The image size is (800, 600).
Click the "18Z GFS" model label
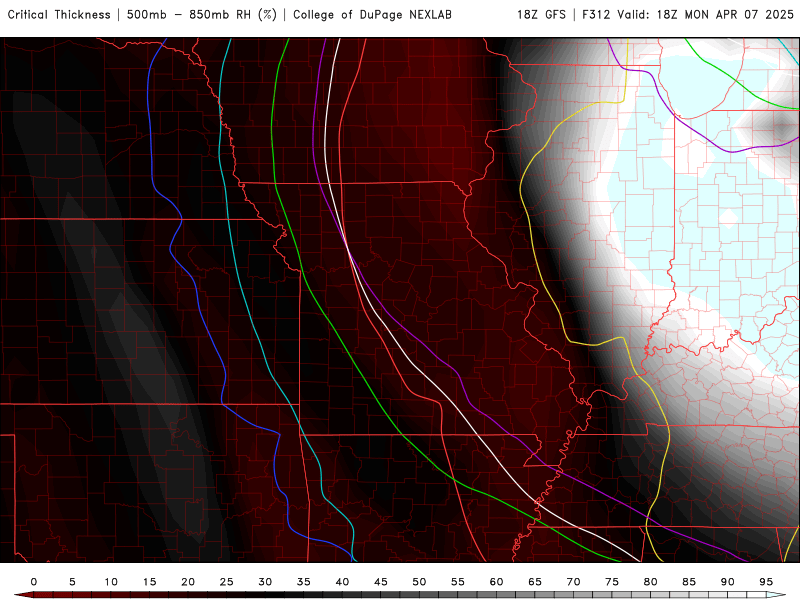(x=541, y=15)
